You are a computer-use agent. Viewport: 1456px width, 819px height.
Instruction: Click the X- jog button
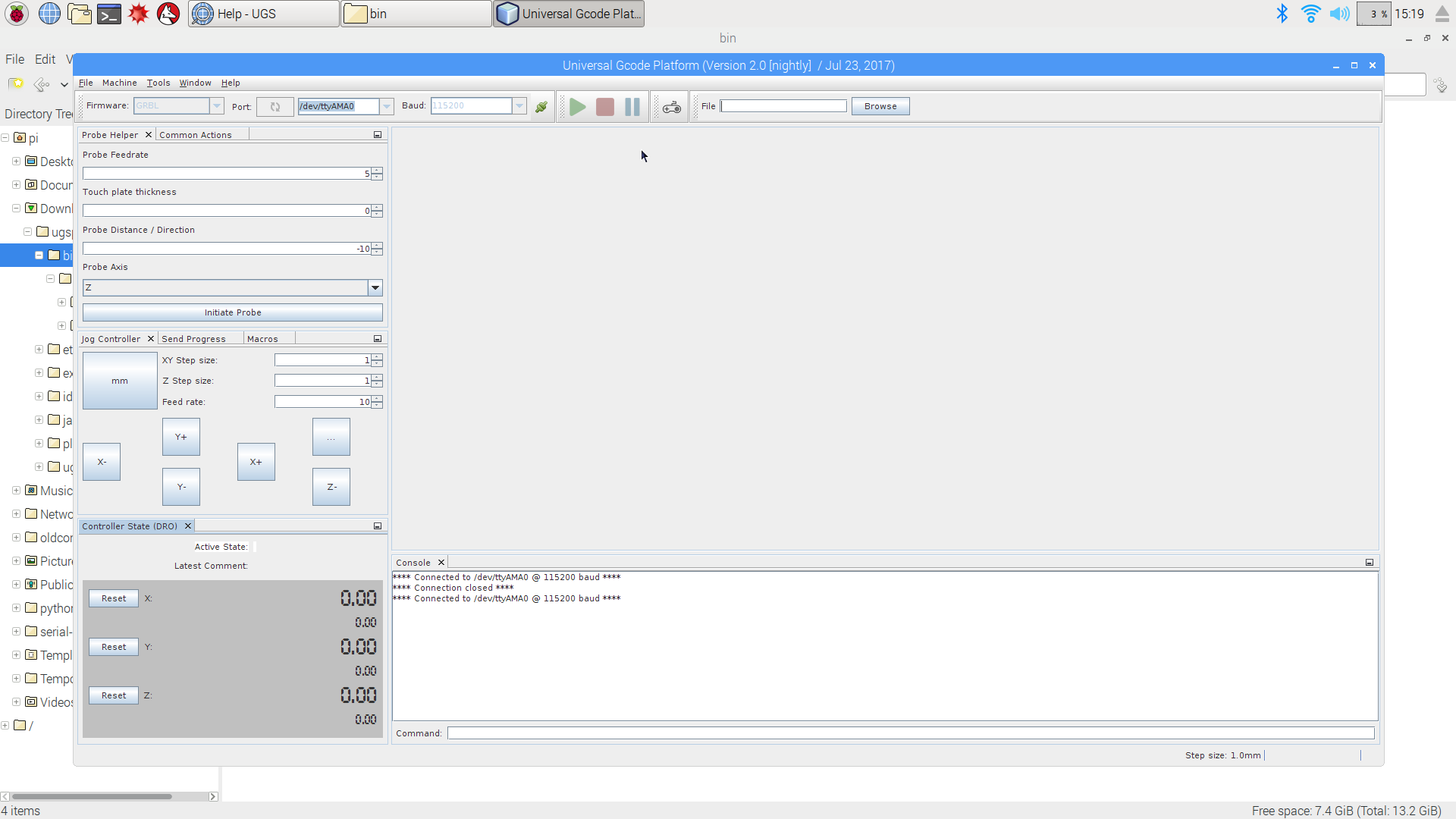pyautogui.click(x=102, y=462)
